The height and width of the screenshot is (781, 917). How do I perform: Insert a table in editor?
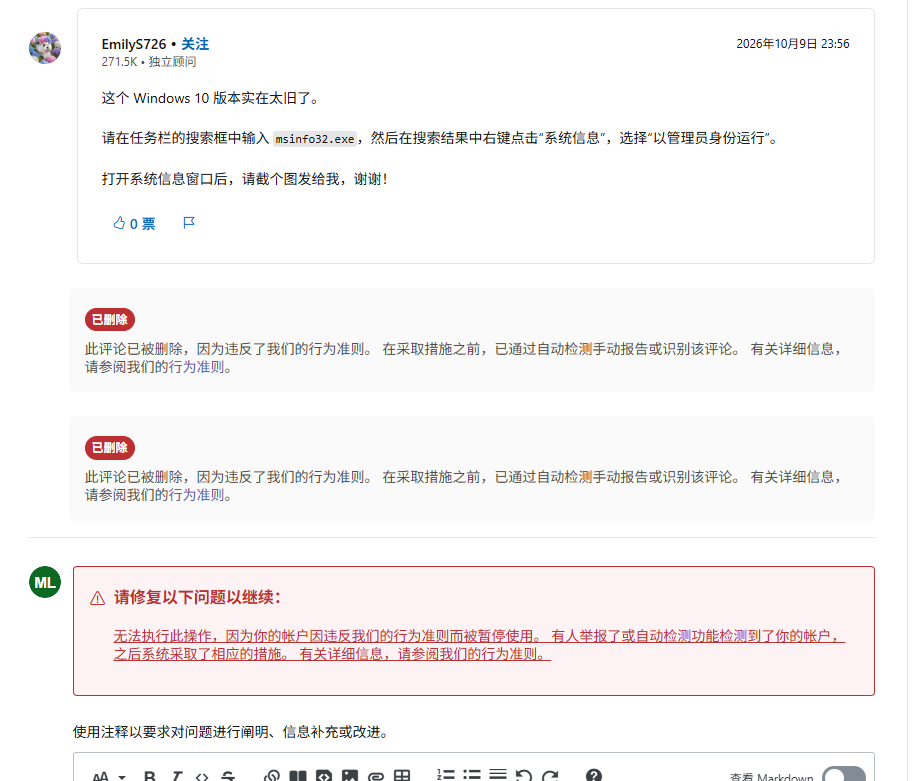tap(402, 776)
